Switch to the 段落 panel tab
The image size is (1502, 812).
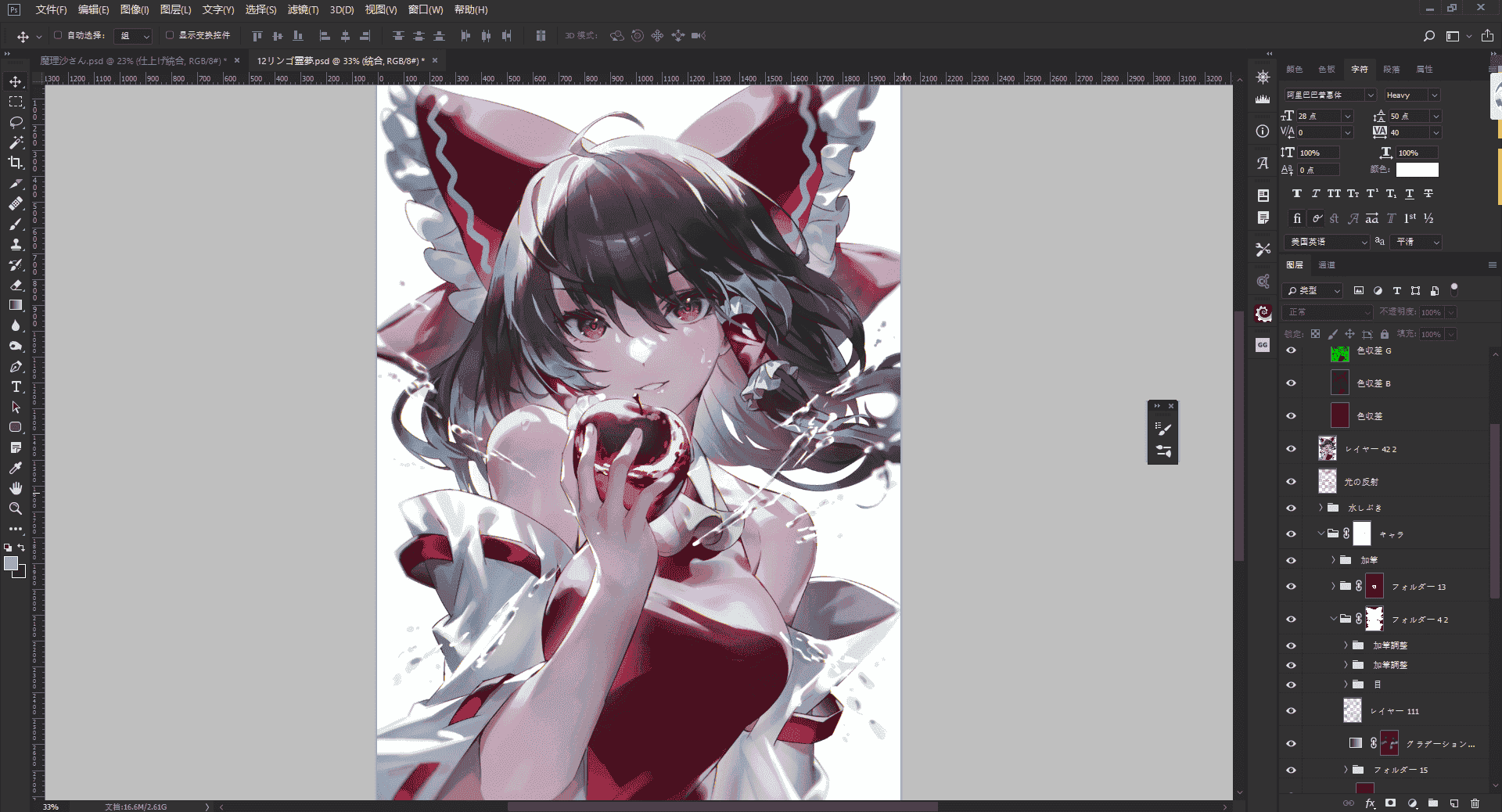[1392, 70]
